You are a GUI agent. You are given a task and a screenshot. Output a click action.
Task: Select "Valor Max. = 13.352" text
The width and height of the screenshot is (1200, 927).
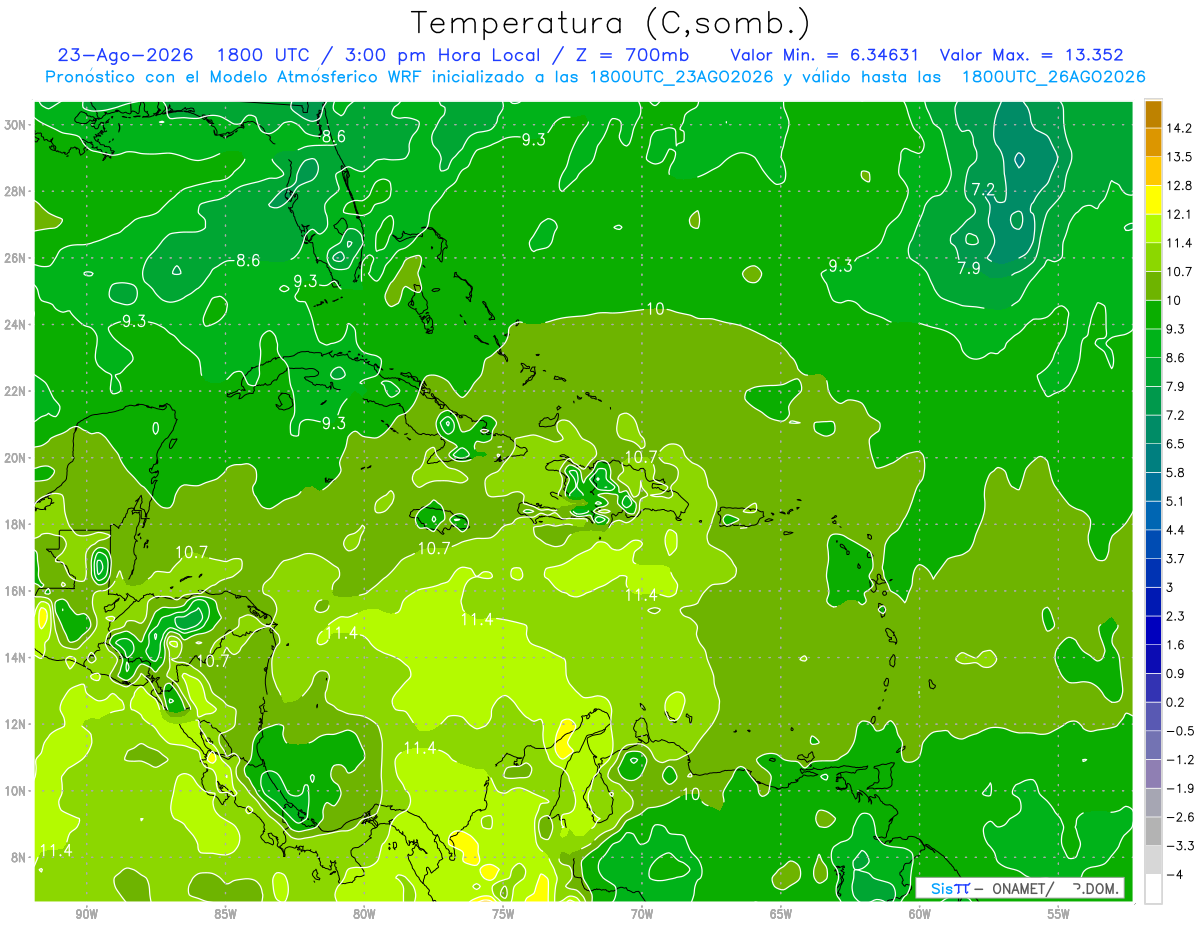tap(1032, 55)
